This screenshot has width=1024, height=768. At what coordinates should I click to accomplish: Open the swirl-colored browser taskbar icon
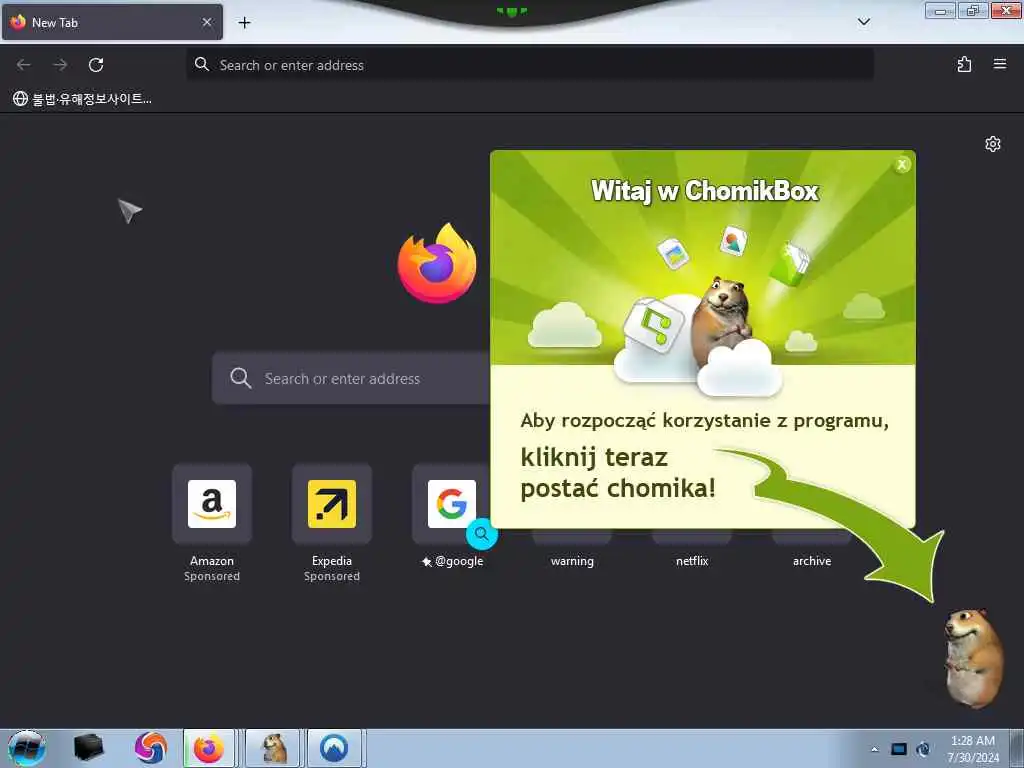pyautogui.click(x=150, y=748)
